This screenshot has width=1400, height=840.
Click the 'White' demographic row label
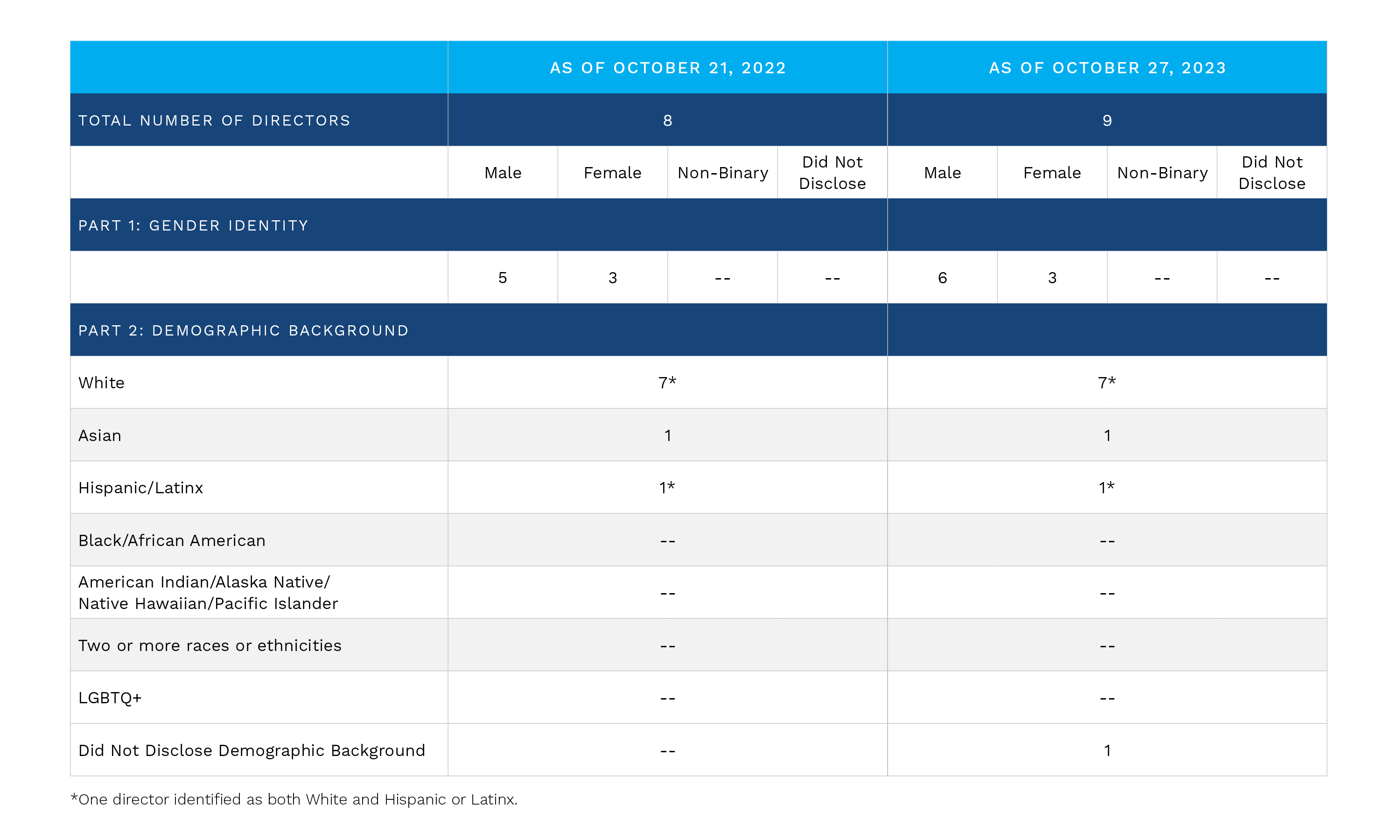[x=101, y=382]
